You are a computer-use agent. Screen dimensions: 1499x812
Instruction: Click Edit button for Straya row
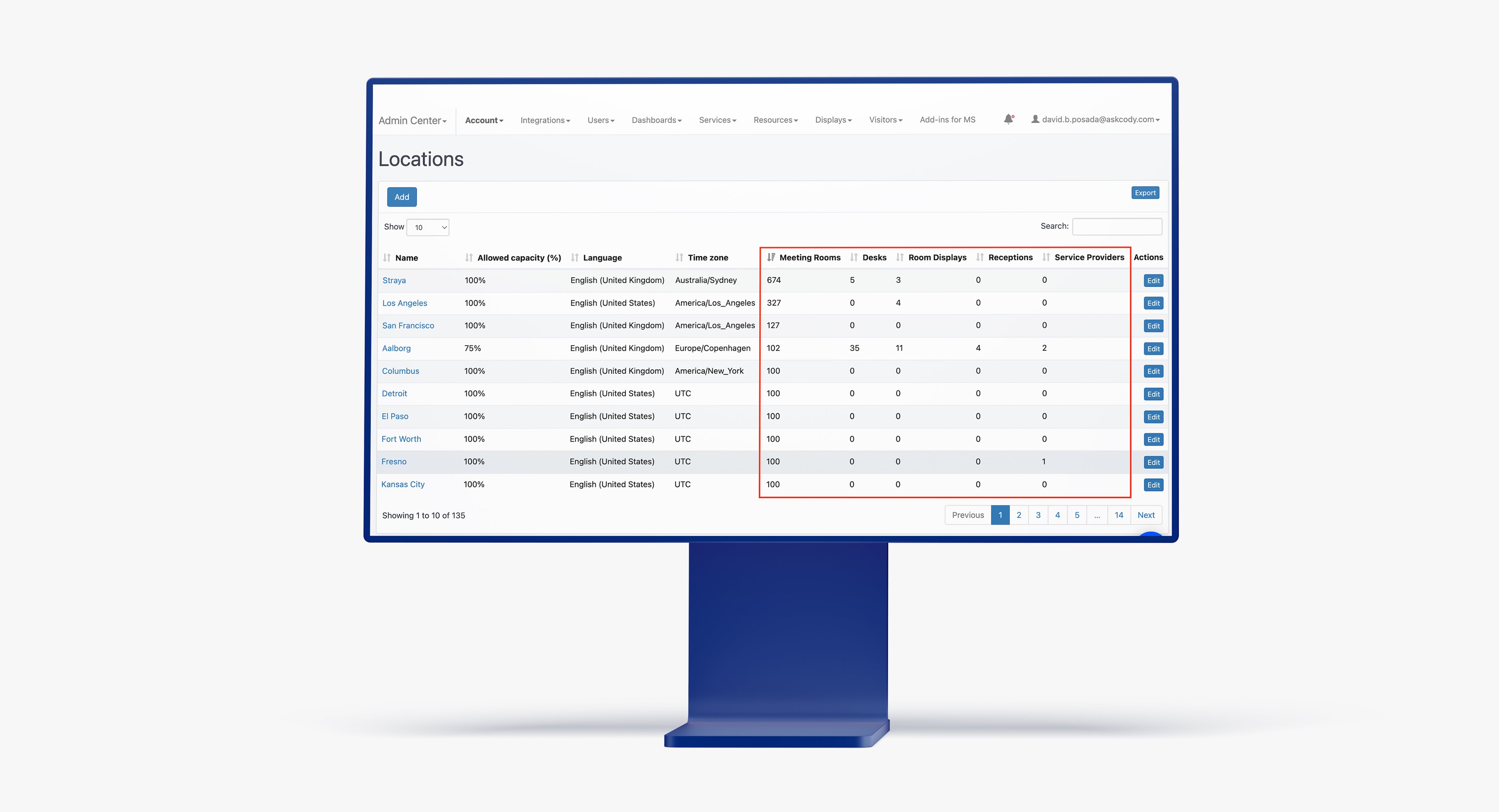pos(1153,280)
